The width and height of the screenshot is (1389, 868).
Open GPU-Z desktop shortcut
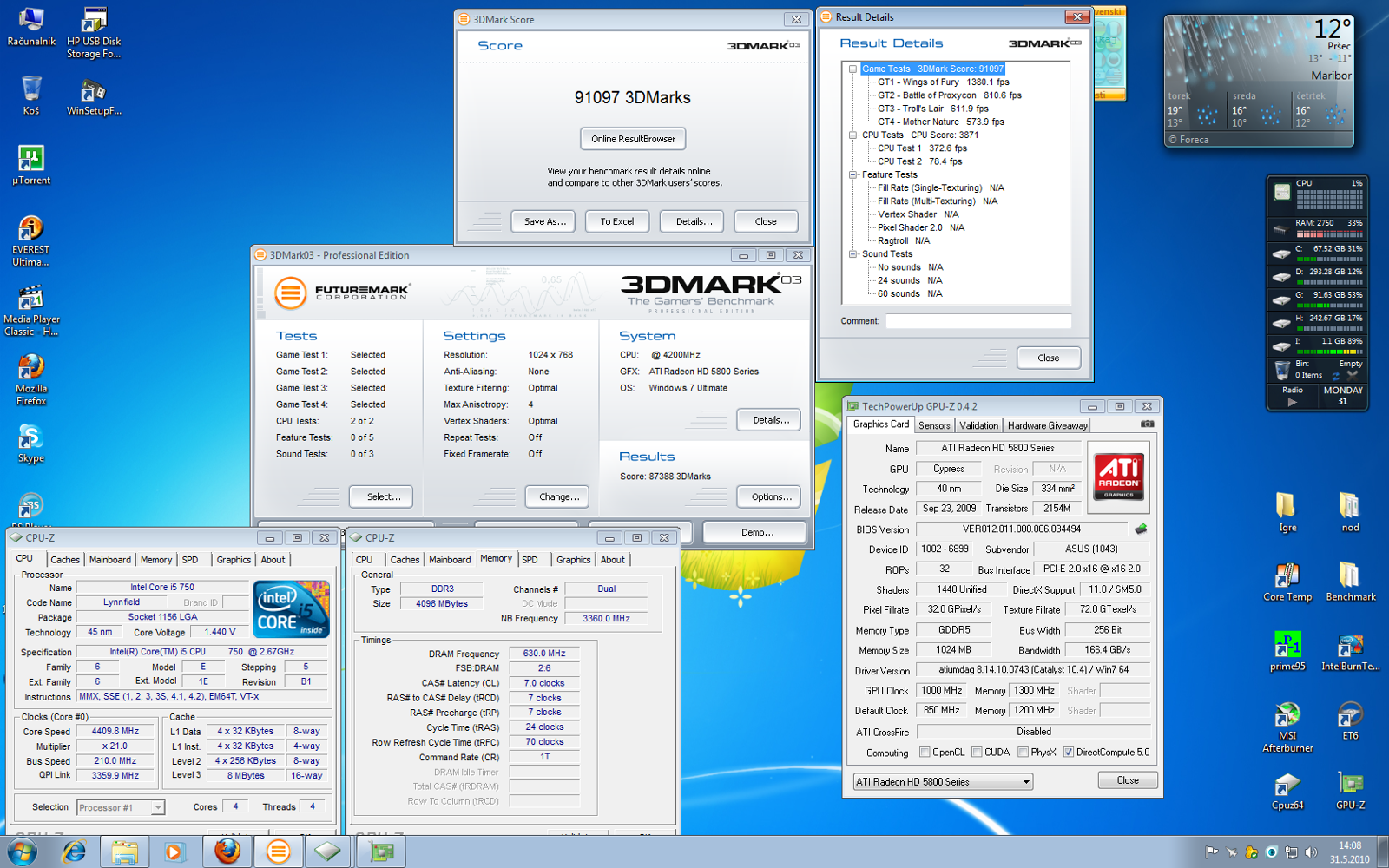(x=1350, y=790)
